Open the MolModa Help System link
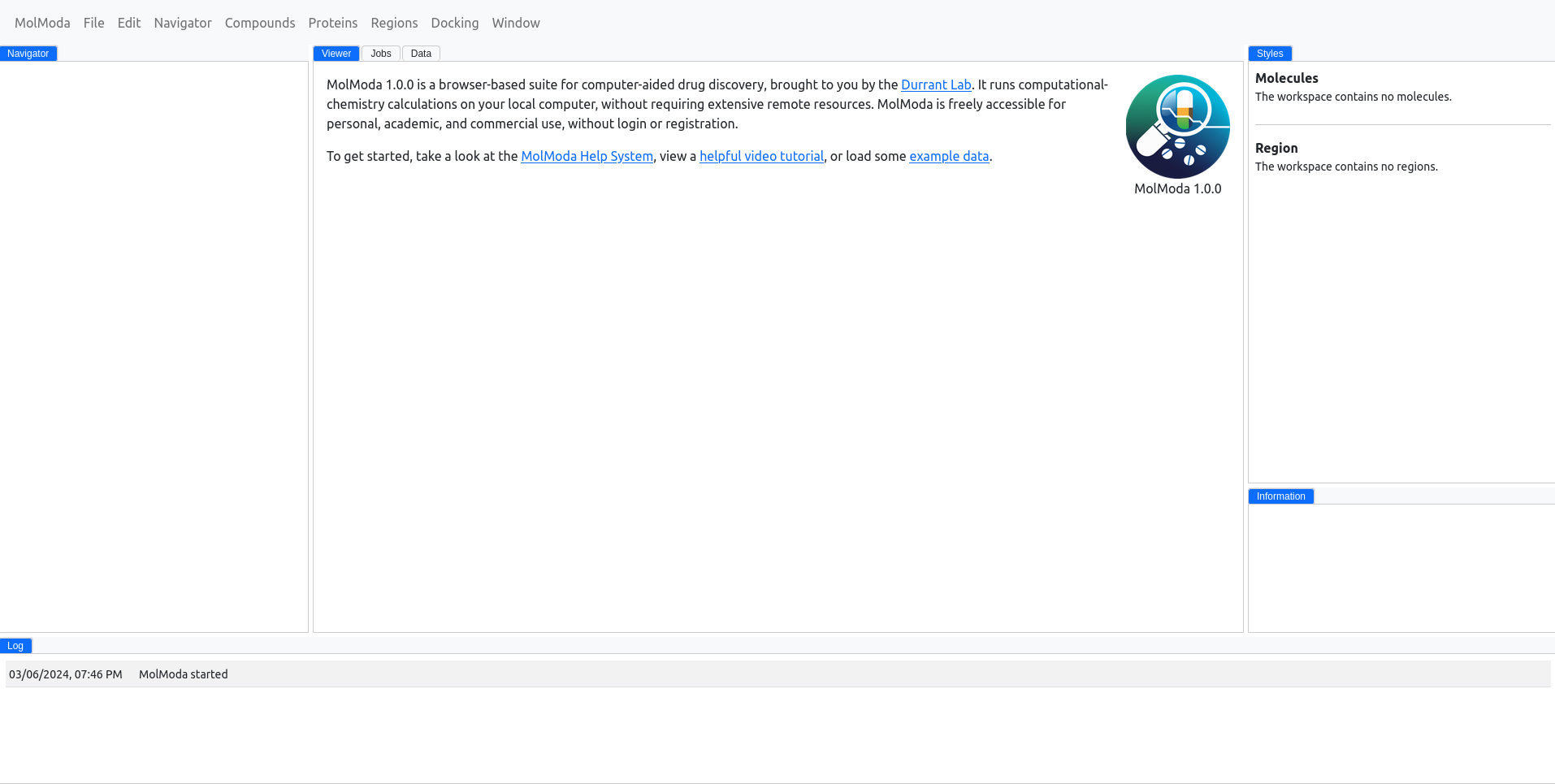The image size is (1555, 784). point(587,156)
